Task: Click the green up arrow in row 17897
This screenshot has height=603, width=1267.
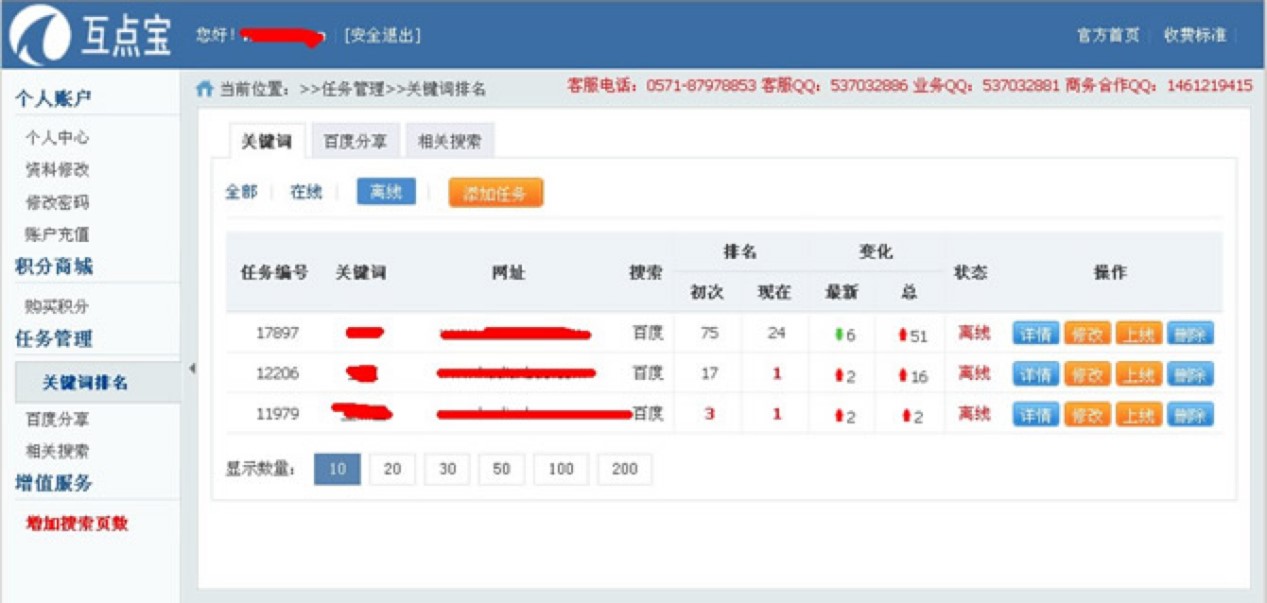Action: (840, 335)
